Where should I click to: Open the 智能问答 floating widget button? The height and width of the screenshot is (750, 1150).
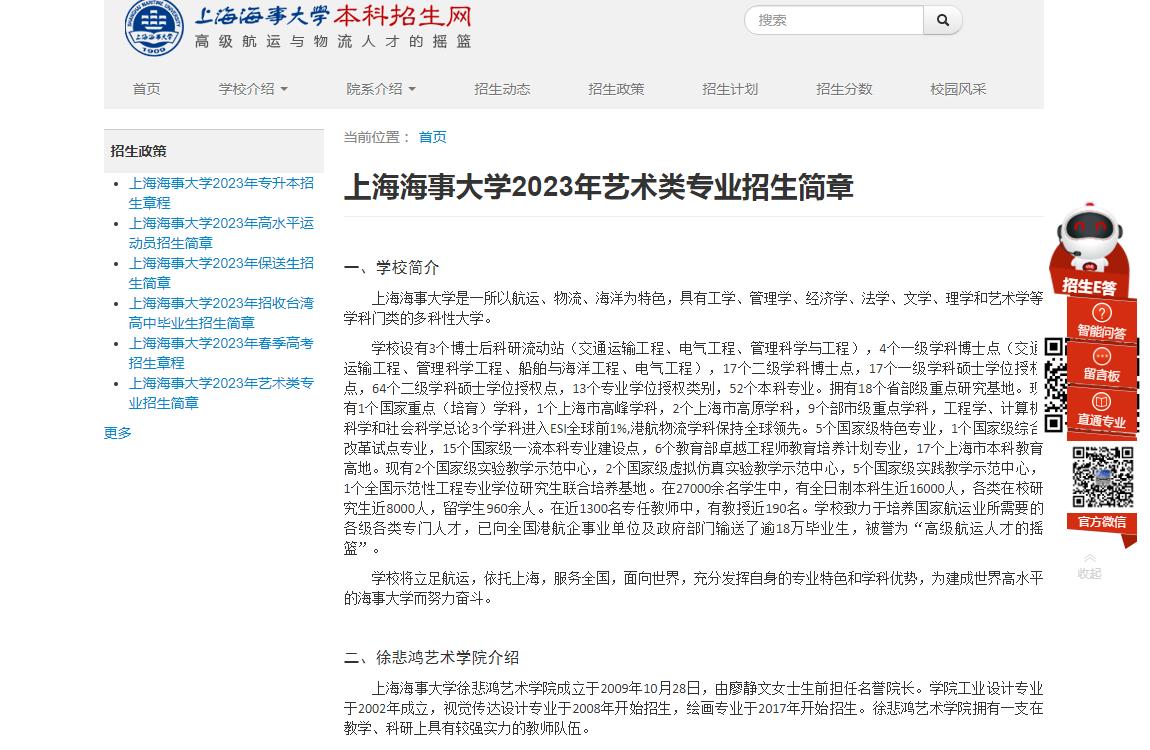click(1102, 323)
